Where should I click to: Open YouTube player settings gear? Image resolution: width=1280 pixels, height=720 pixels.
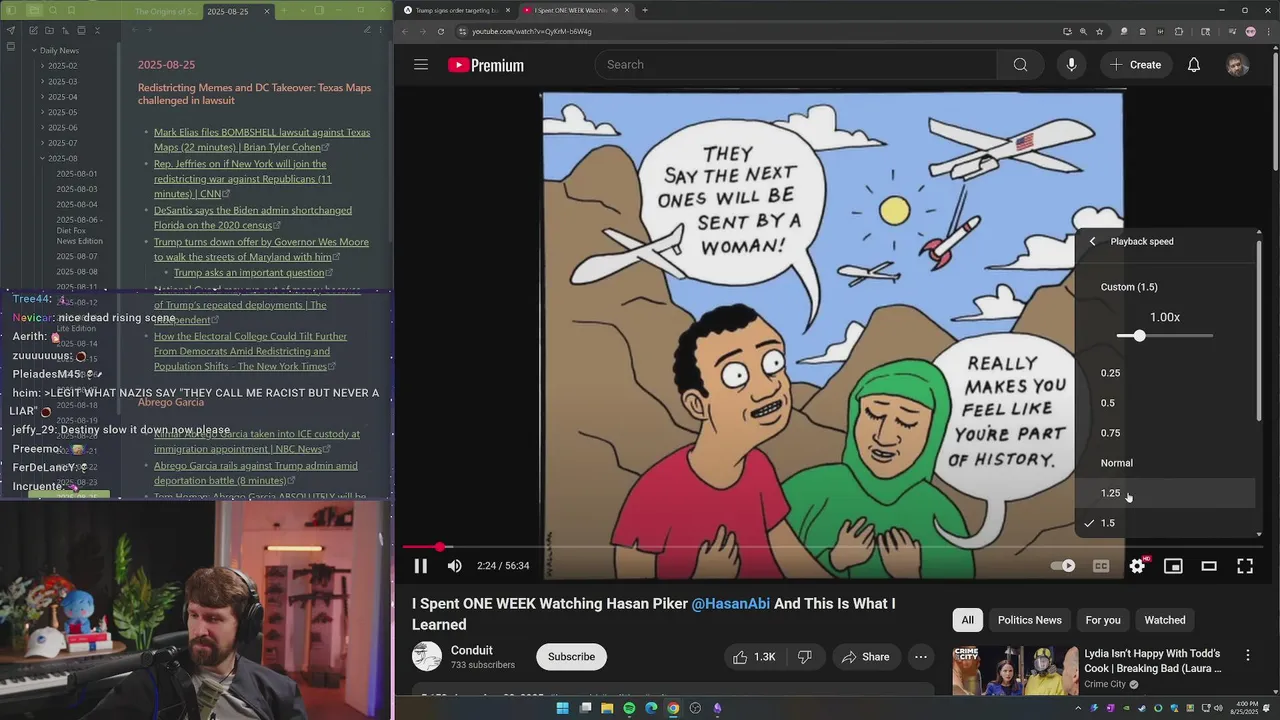pyautogui.click(x=1137, y=566)
